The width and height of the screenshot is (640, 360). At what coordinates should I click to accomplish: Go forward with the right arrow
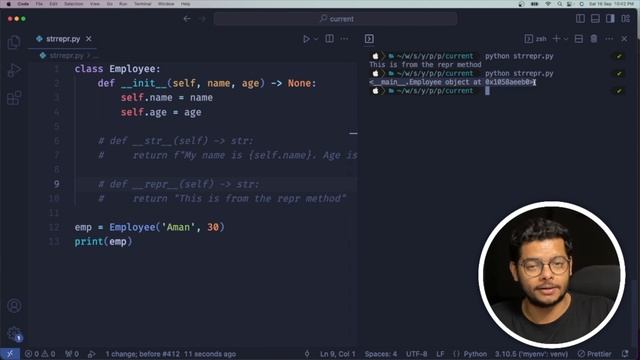202,19
